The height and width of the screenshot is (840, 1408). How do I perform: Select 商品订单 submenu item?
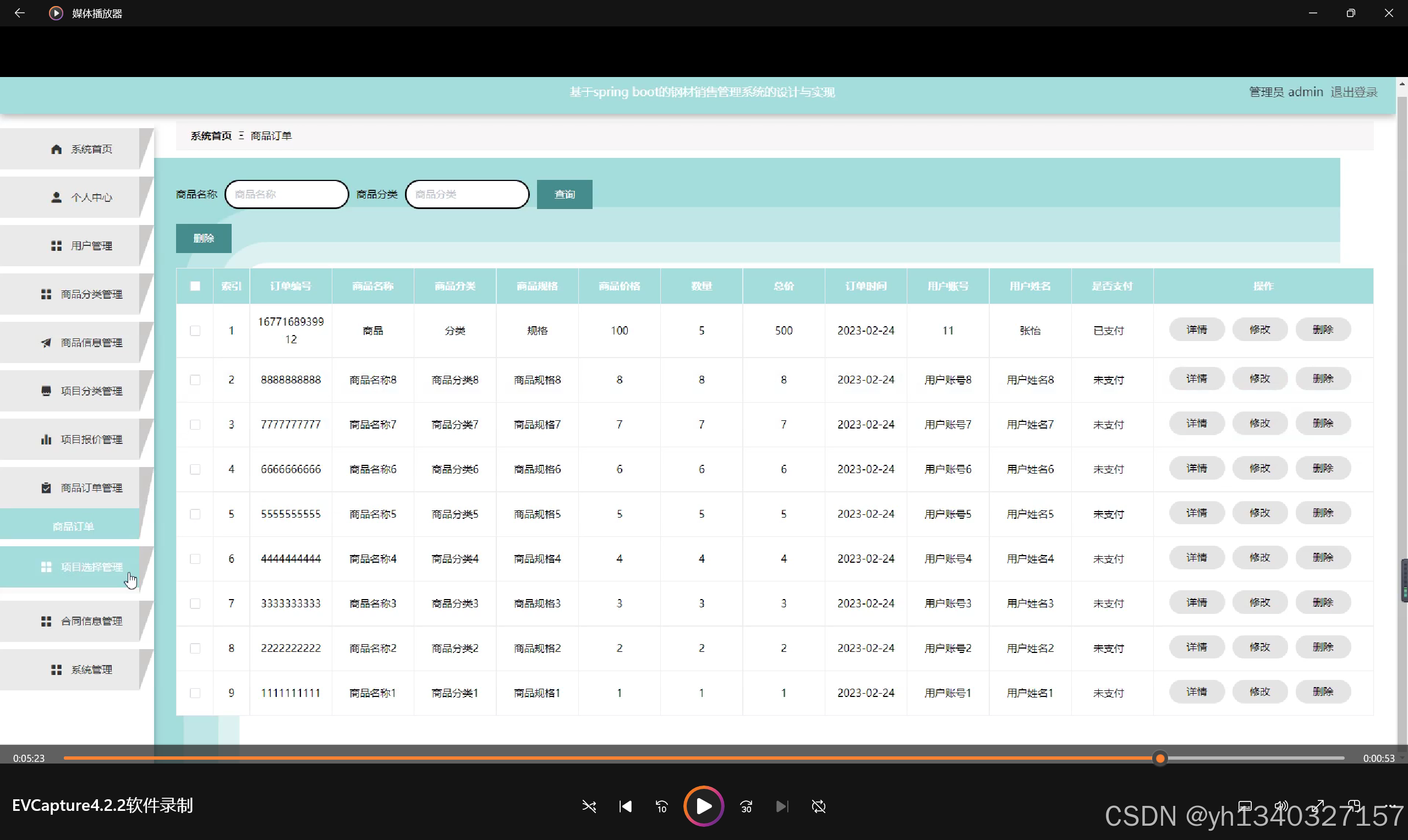click(73, 526)
